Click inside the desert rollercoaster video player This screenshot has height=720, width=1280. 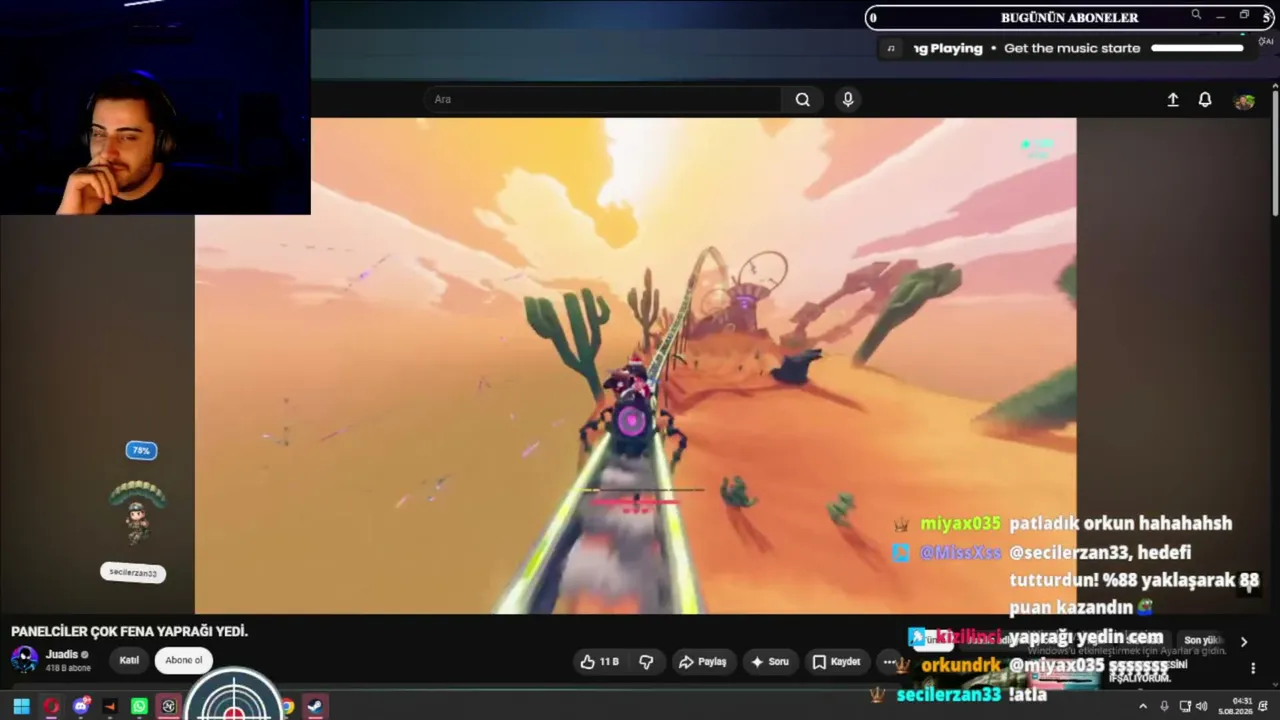636,366
